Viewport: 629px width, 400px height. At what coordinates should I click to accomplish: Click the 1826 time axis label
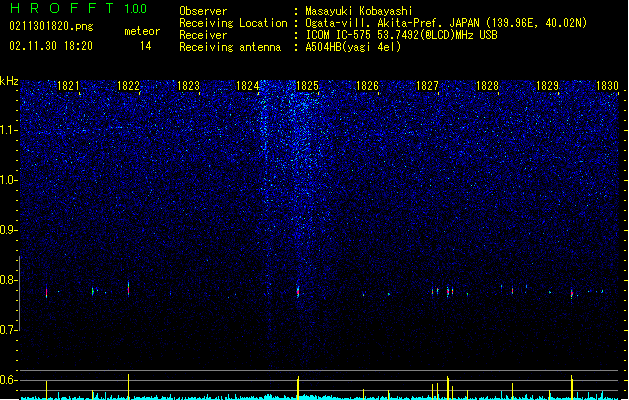click(367, 86)
